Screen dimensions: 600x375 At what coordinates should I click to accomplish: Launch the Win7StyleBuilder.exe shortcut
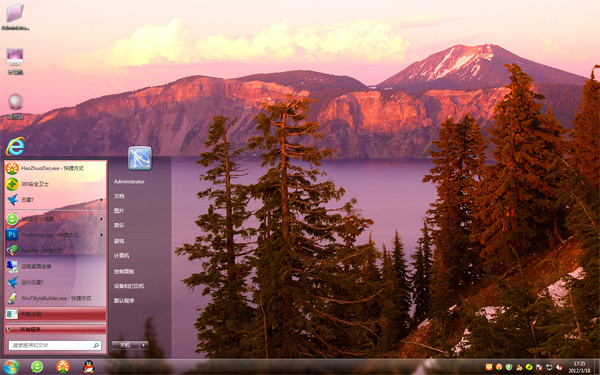tap(55, 298)
